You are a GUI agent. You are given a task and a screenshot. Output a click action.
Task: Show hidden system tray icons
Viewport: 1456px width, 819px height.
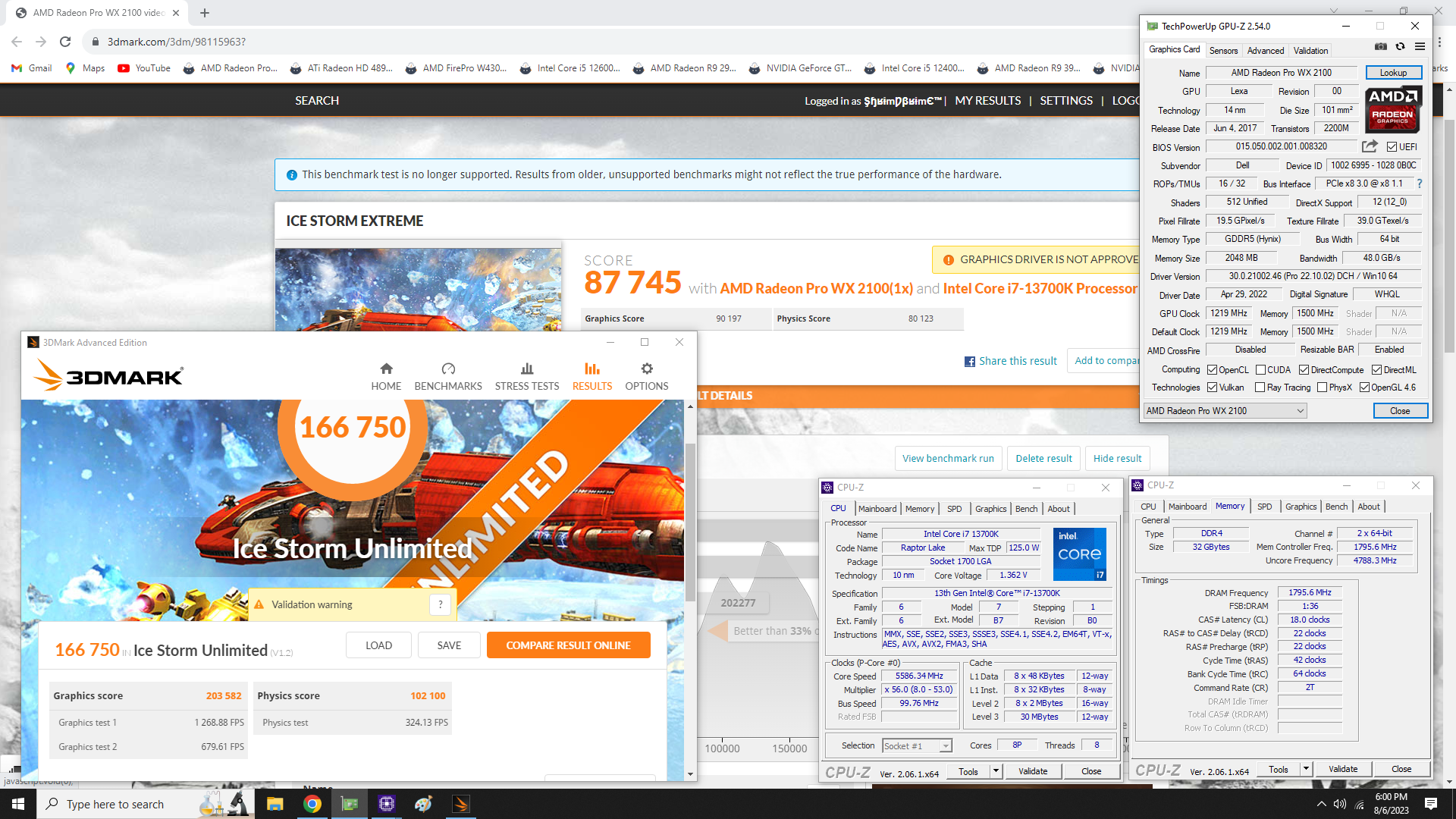[x=1322, y=804]
